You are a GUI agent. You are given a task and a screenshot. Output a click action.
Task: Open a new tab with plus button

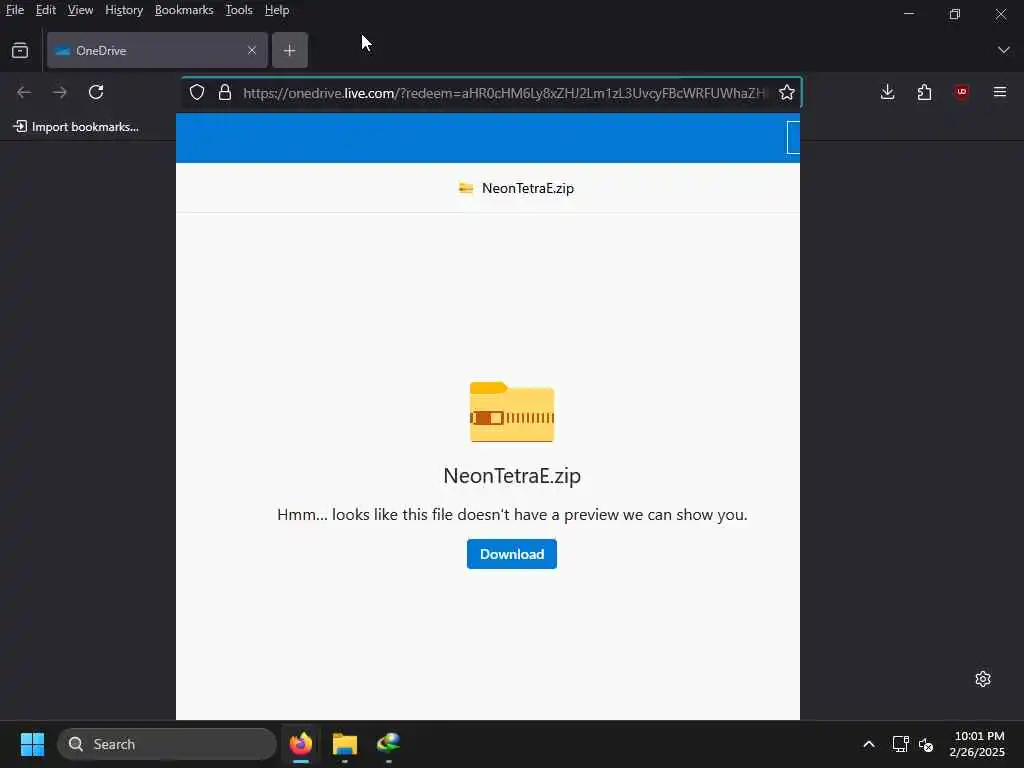pyautogui.click(x=289, y=50)
